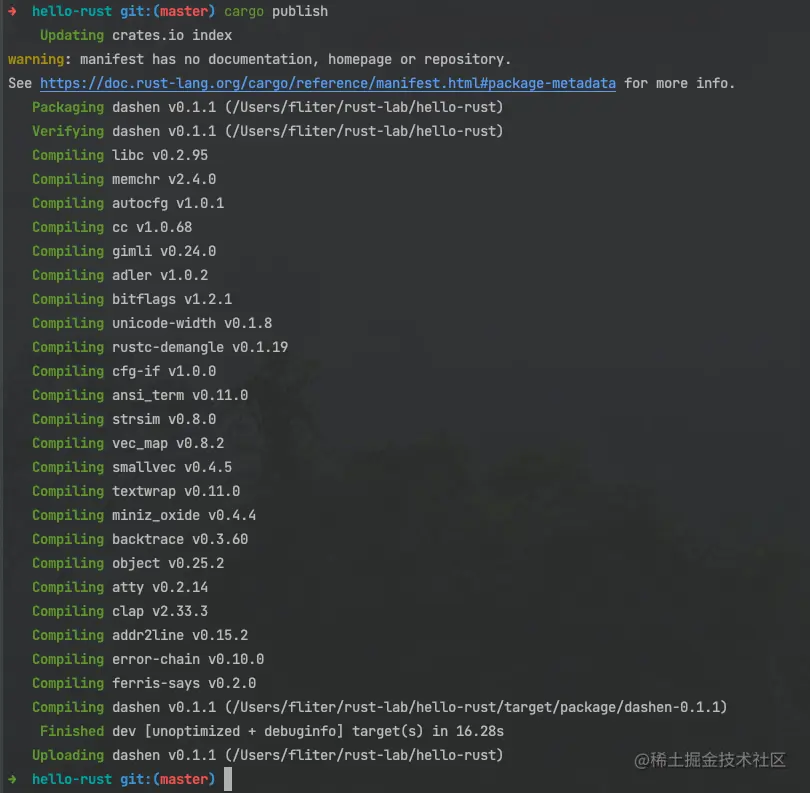Click the 'cargo publish' command text

click(x=276, y=11)
